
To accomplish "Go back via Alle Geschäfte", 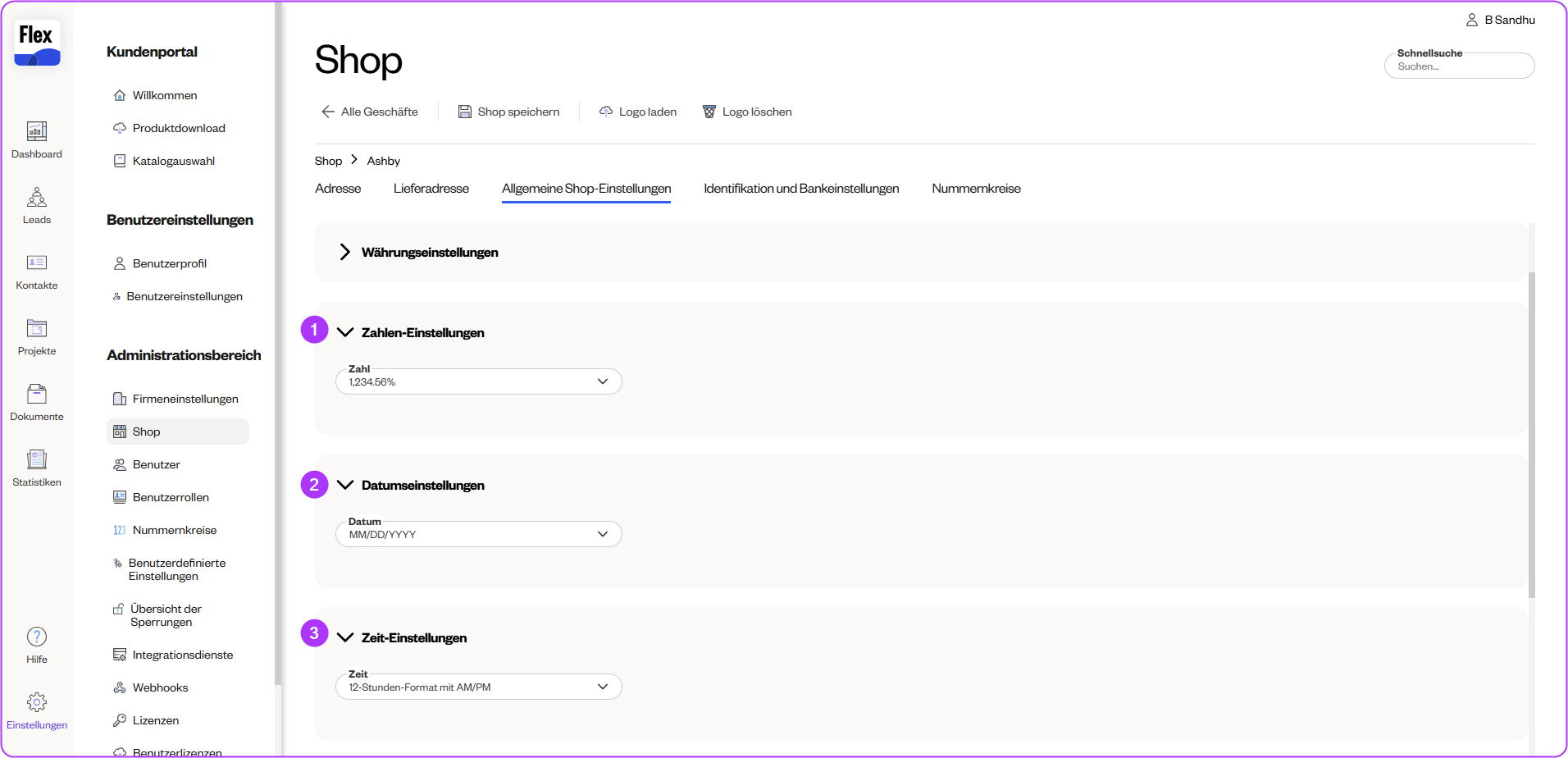I will 370,112.
